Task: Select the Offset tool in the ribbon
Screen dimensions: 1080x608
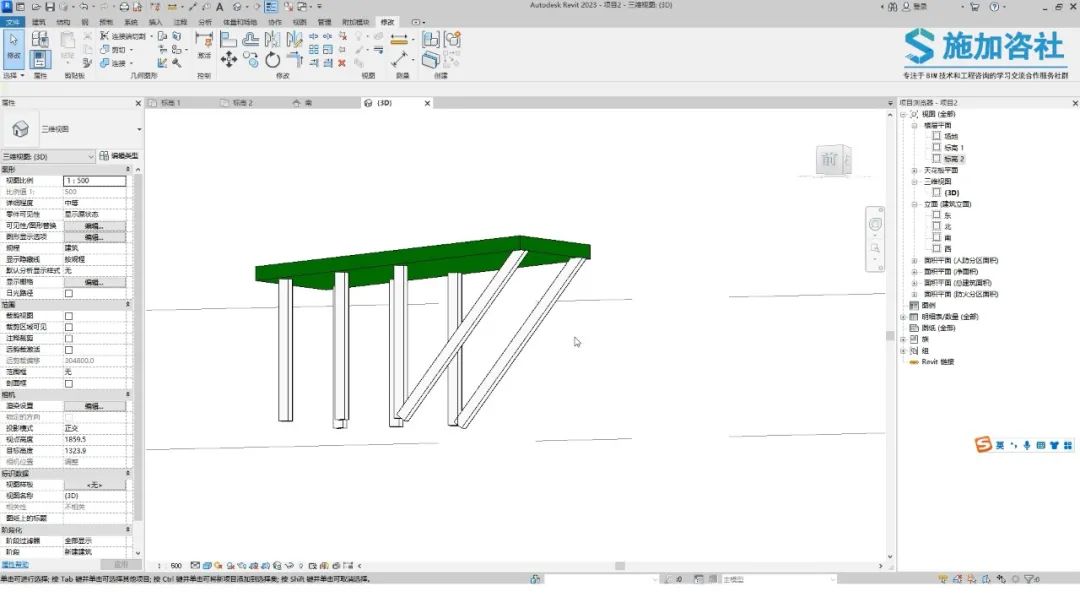Action: [251, 39]
